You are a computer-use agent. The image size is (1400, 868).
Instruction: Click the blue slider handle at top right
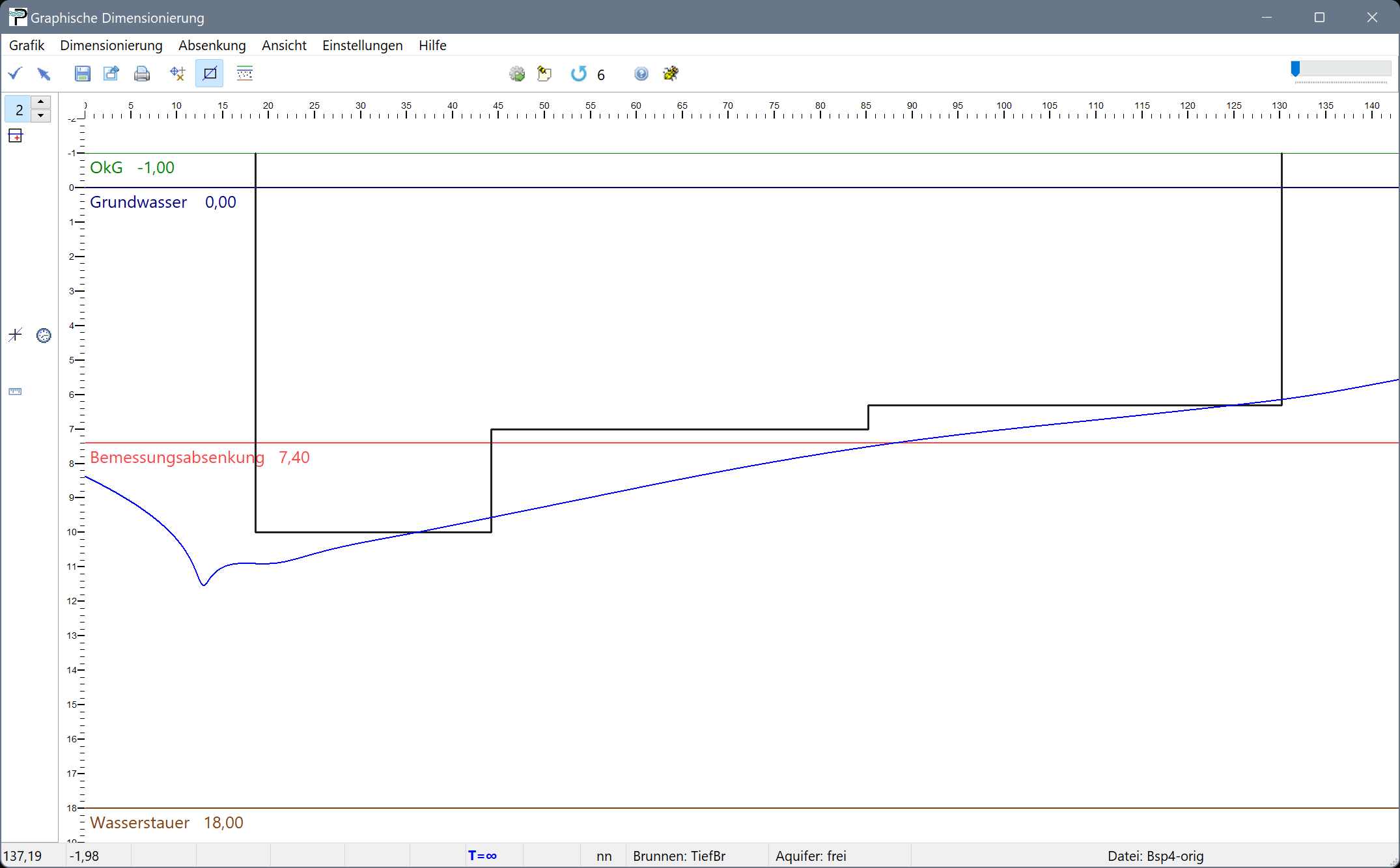tap(1295, 69)
